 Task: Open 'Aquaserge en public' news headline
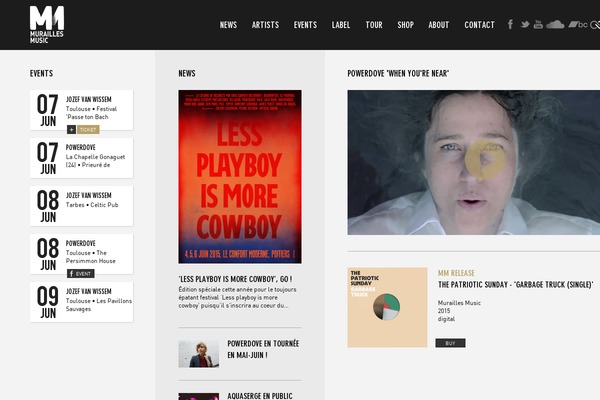click(260, 396)
